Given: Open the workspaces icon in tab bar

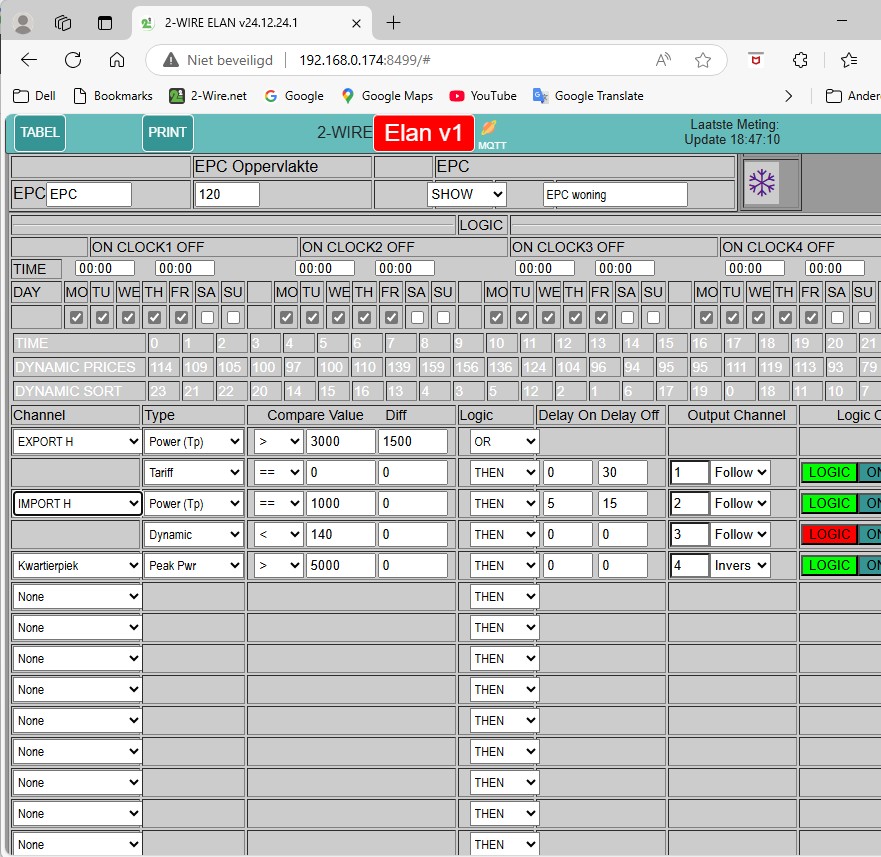Looking at the screenshot, I should point(63,23).
